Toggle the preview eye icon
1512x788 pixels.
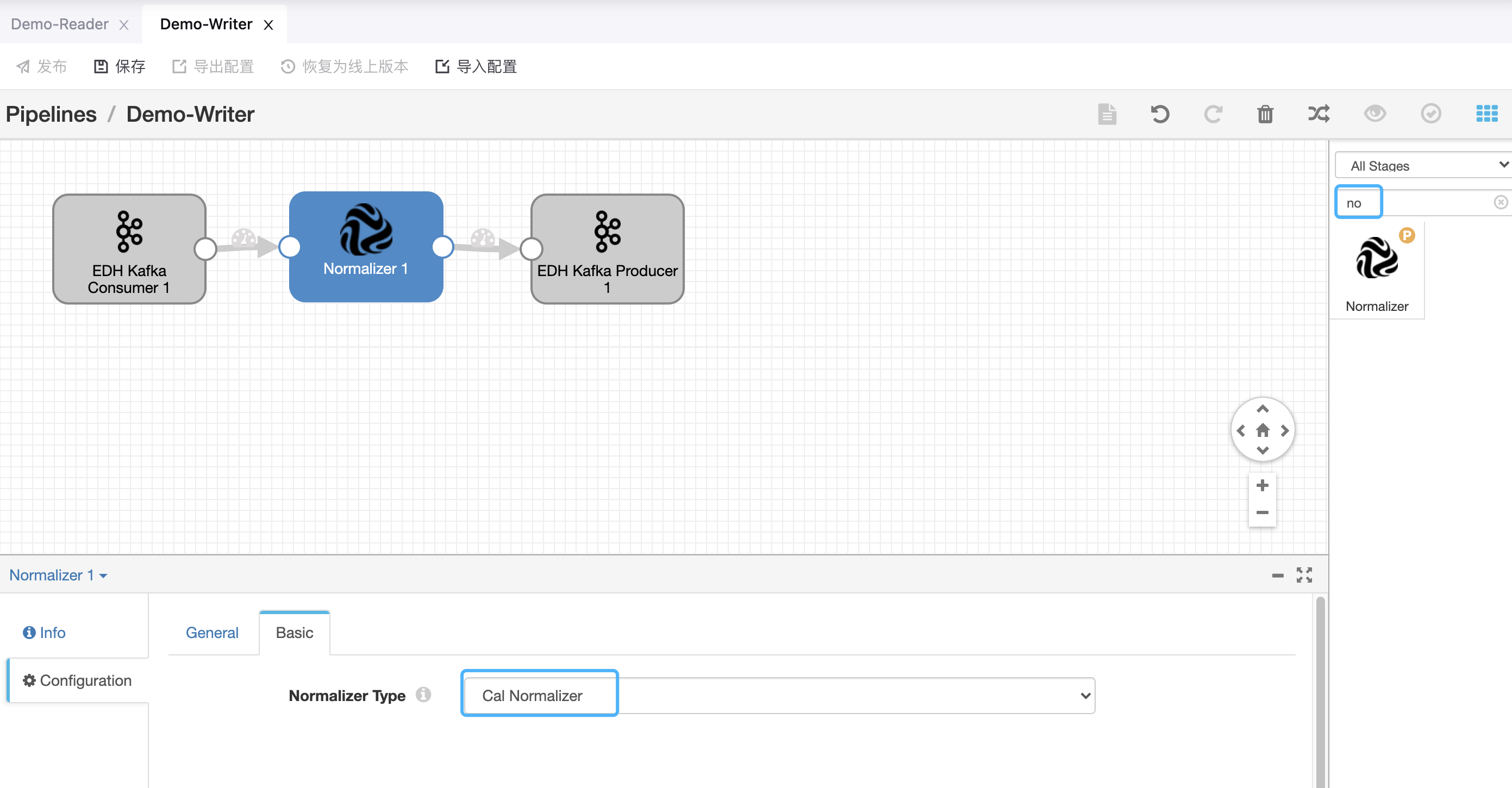point(1374,114)
